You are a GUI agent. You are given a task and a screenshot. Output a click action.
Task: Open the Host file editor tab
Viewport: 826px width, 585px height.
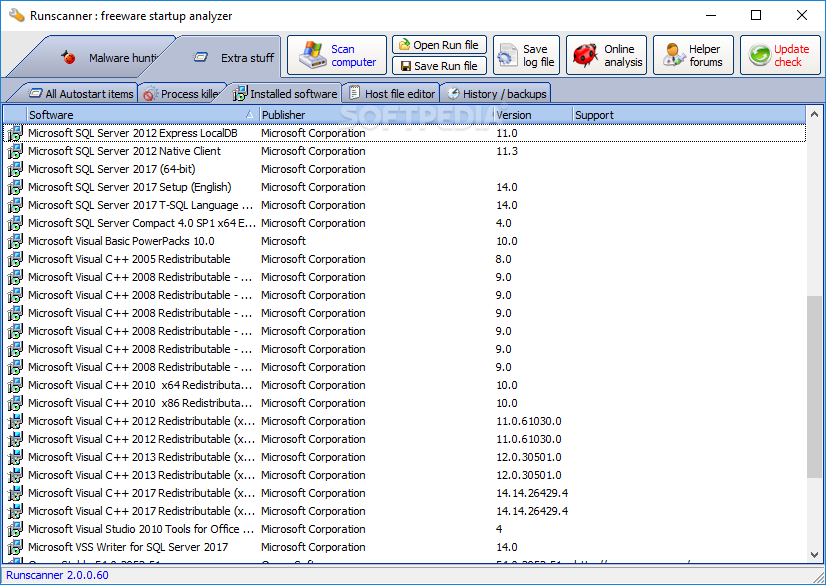click(391, 94)
